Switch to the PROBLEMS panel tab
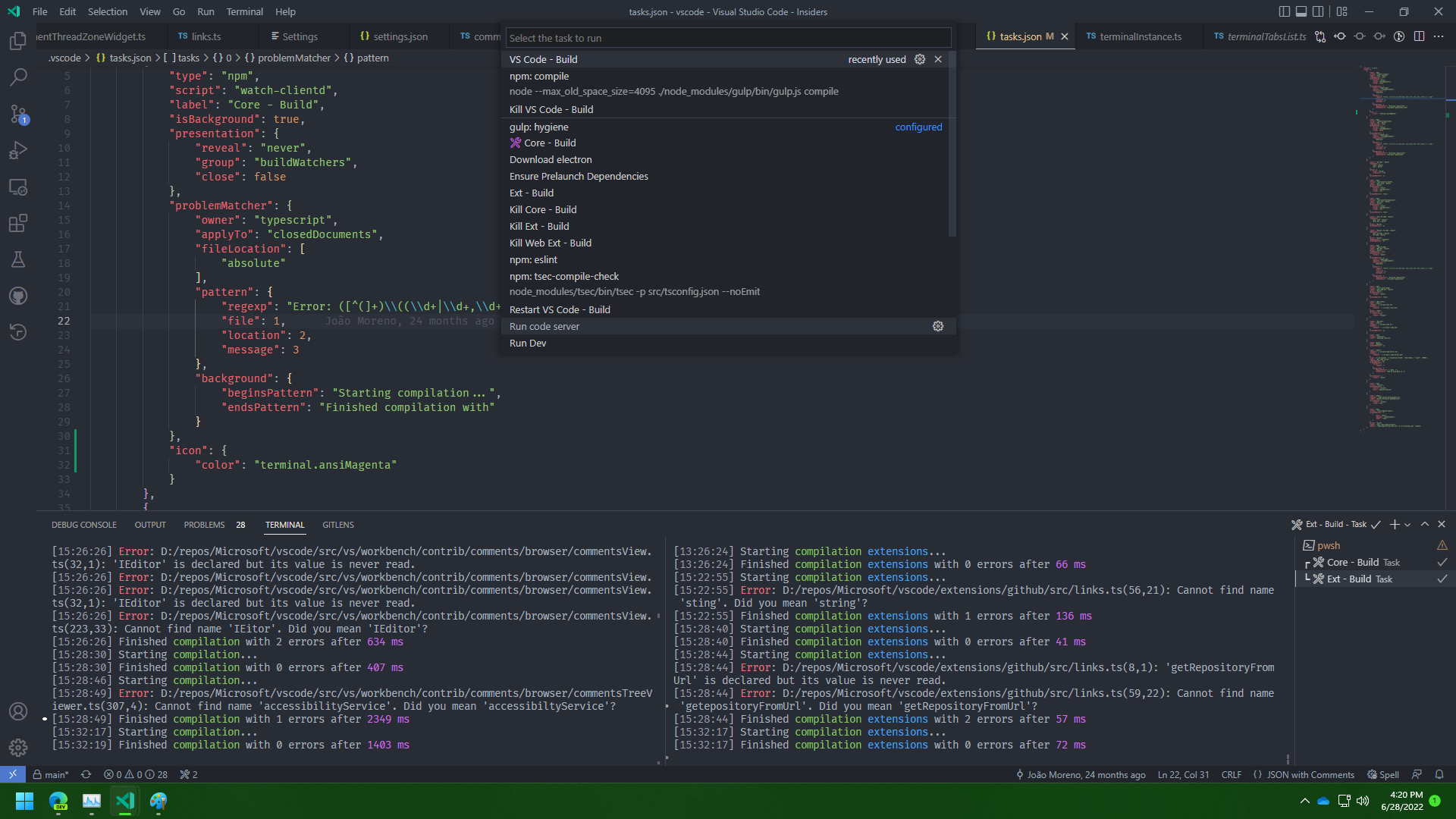The width and height of the screenshot is (1456, 819). (x=215, y=525)
